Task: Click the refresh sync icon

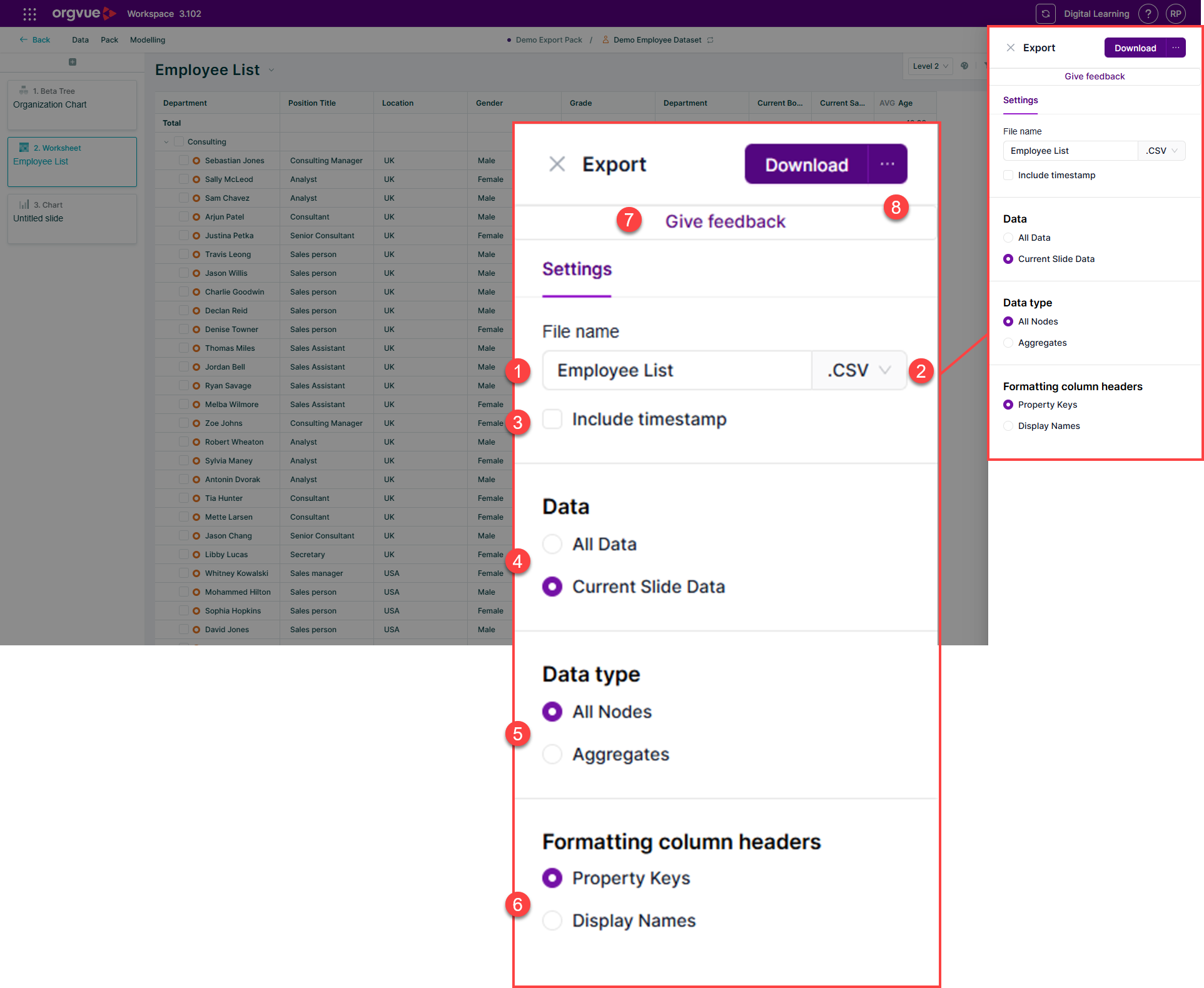Action: 1045,14
